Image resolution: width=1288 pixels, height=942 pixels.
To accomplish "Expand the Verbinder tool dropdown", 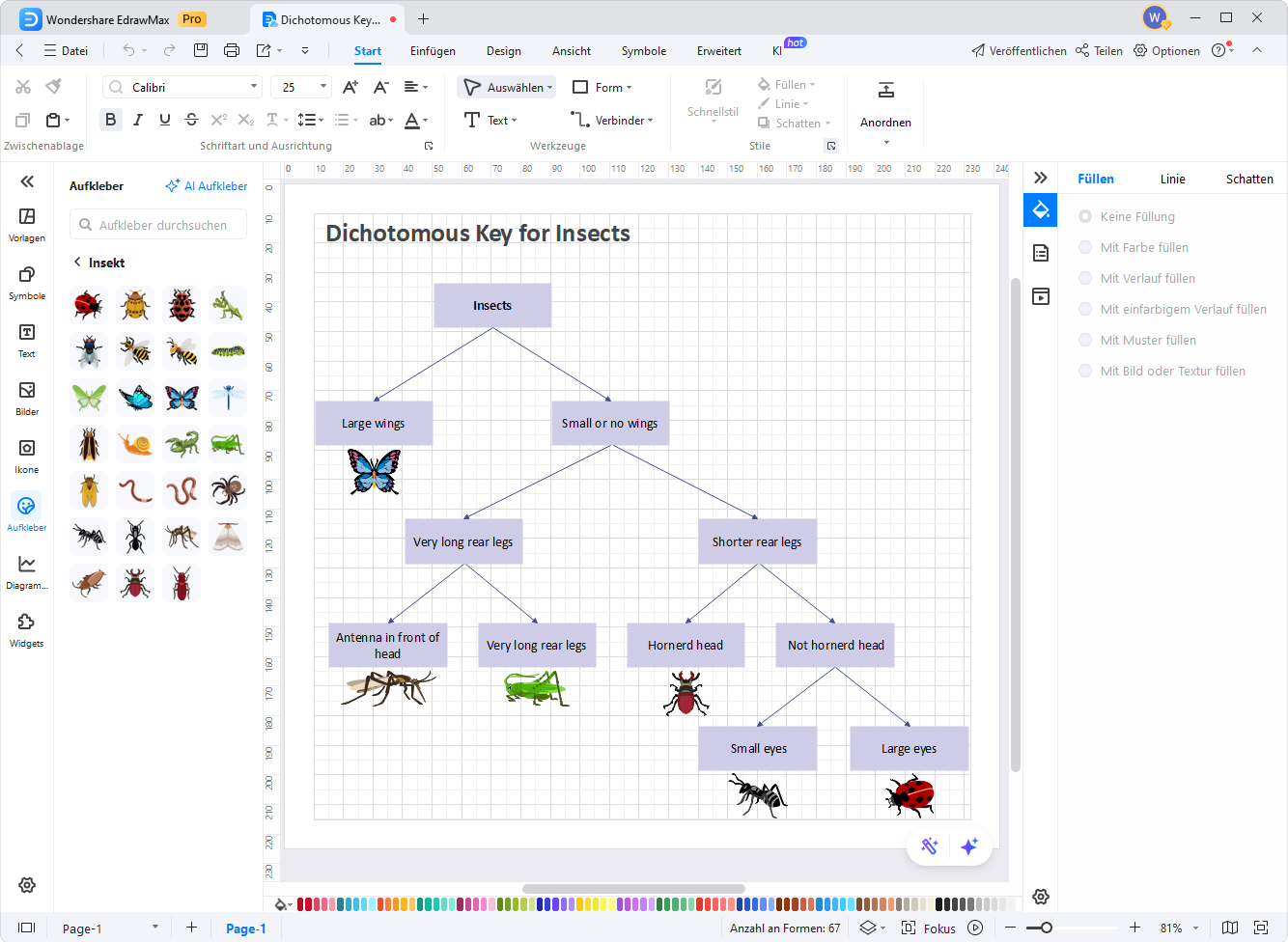I will tap(650, 121).
